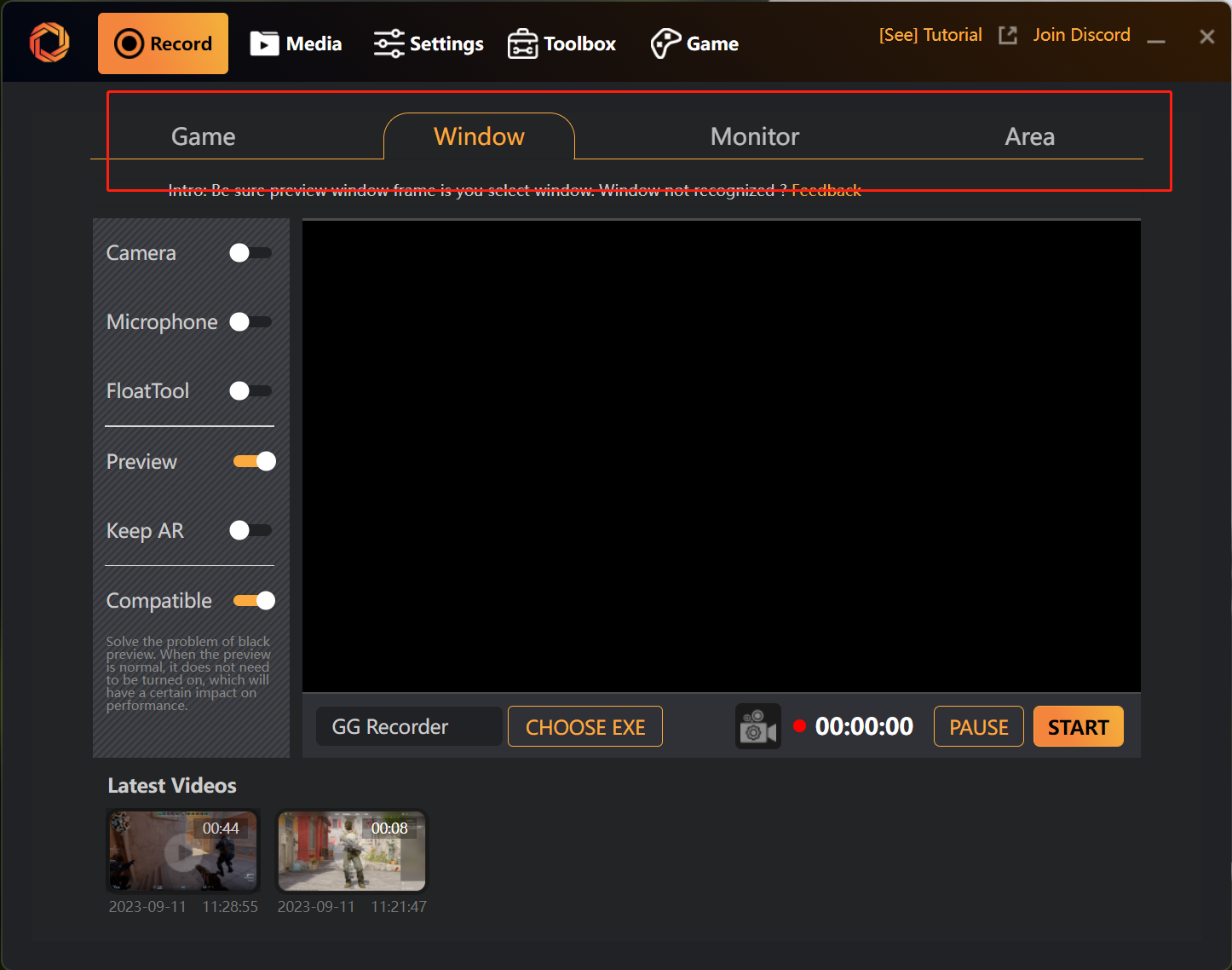
Task: Open the Toolbox section
Action: (x=561, y=43)
